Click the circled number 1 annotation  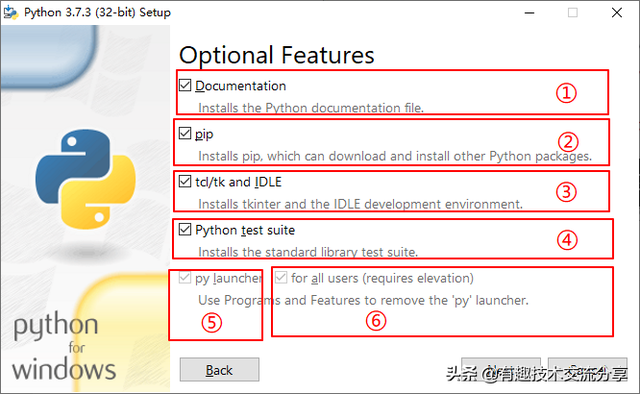[566, 93]
